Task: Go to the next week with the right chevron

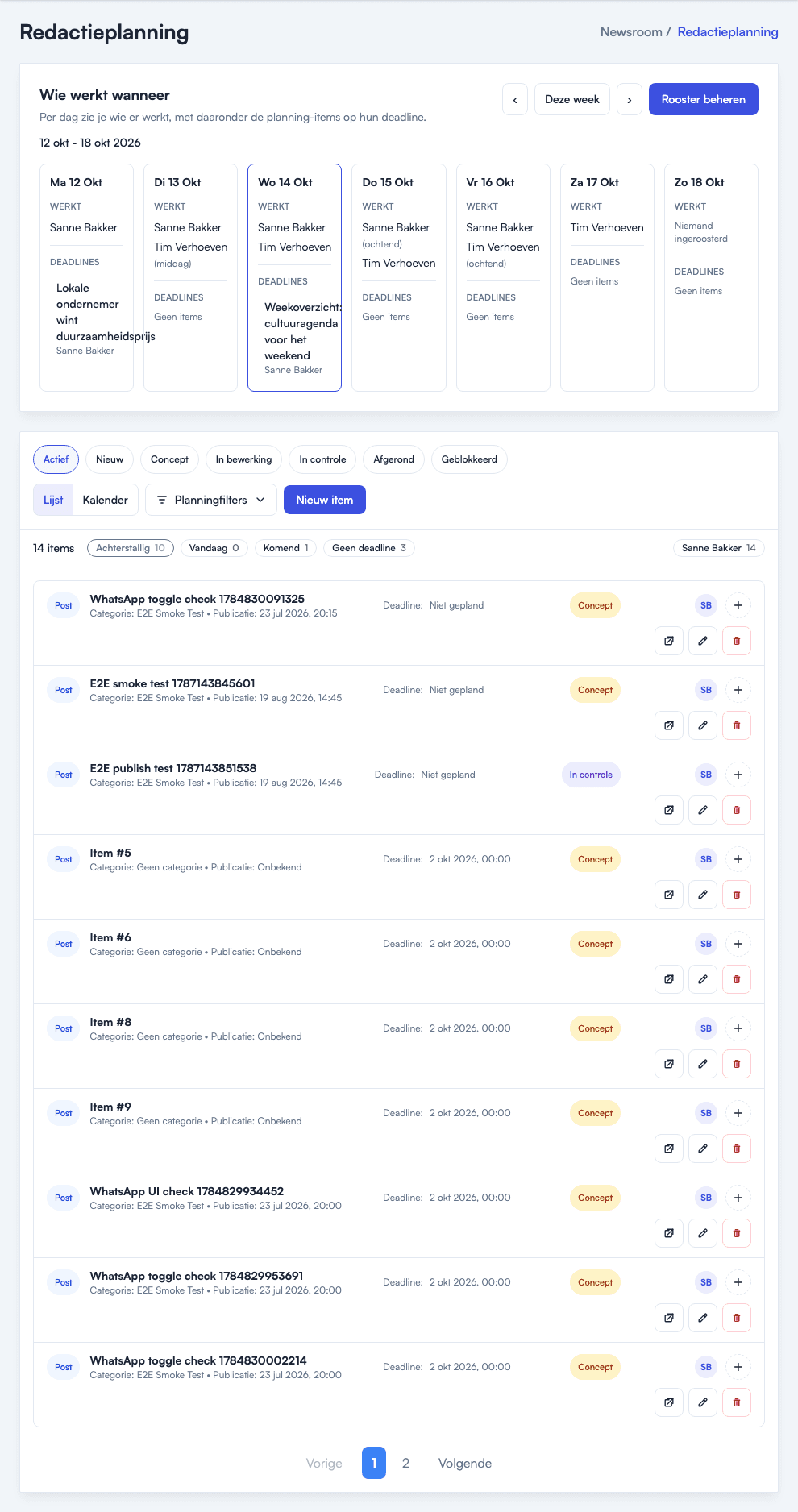Action: pos(630,99)
